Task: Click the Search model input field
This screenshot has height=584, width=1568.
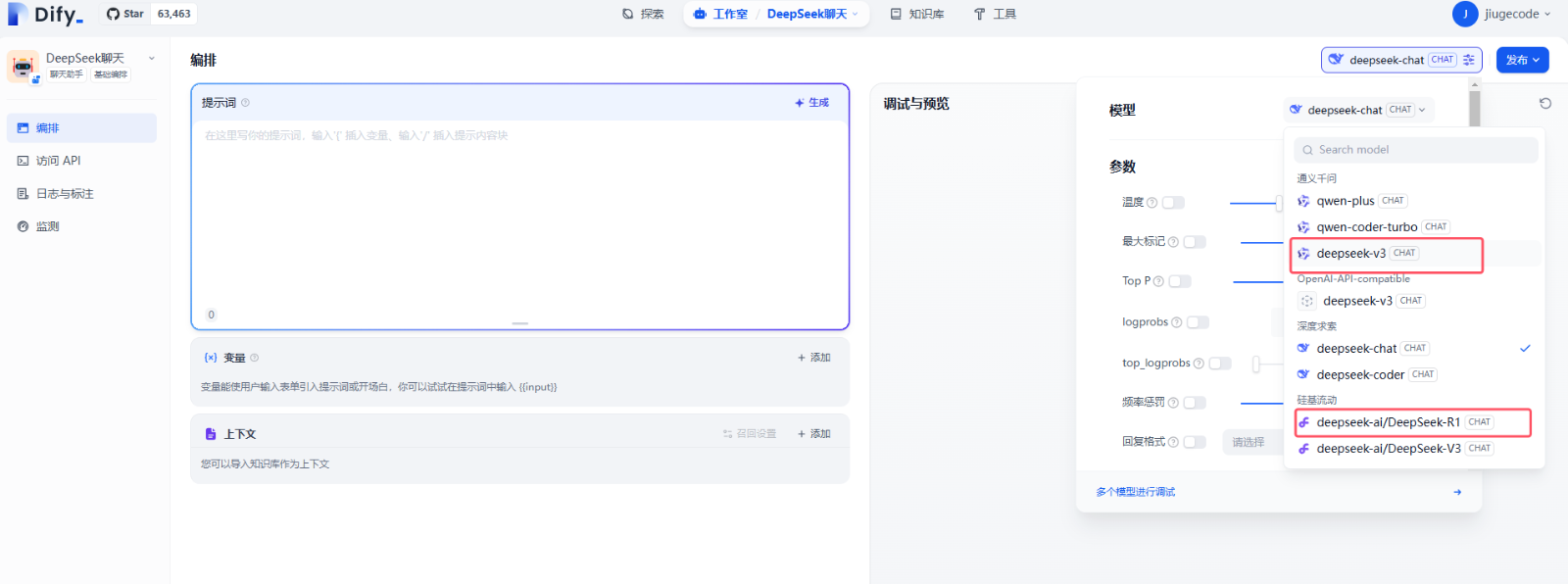Action: tap(1416, 150)
